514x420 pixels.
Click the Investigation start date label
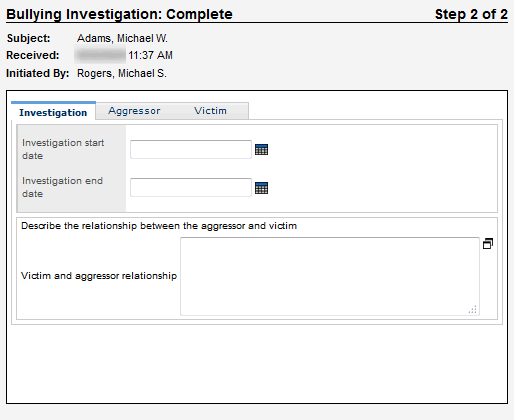pyautogui.click(x=63, y=149)
